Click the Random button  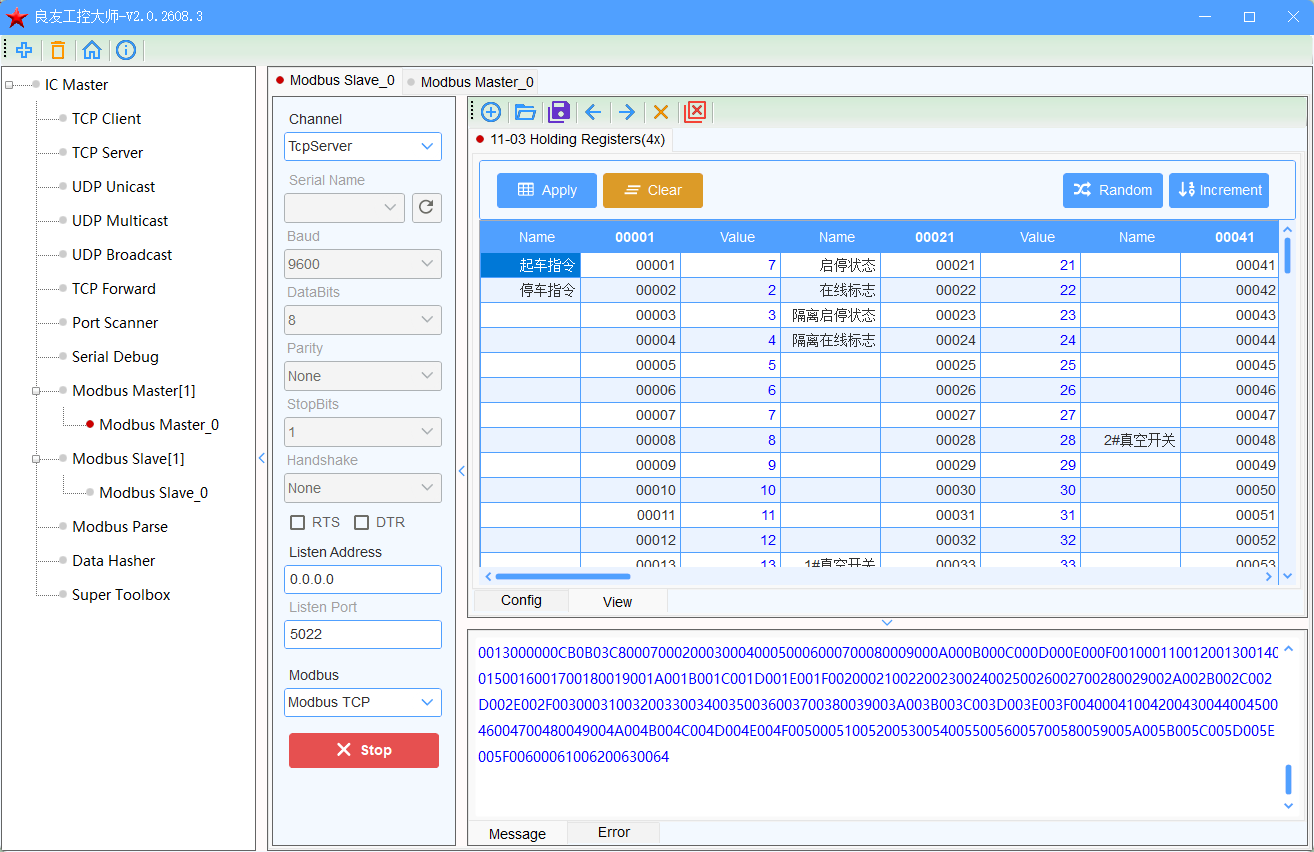click(1113, 190)
